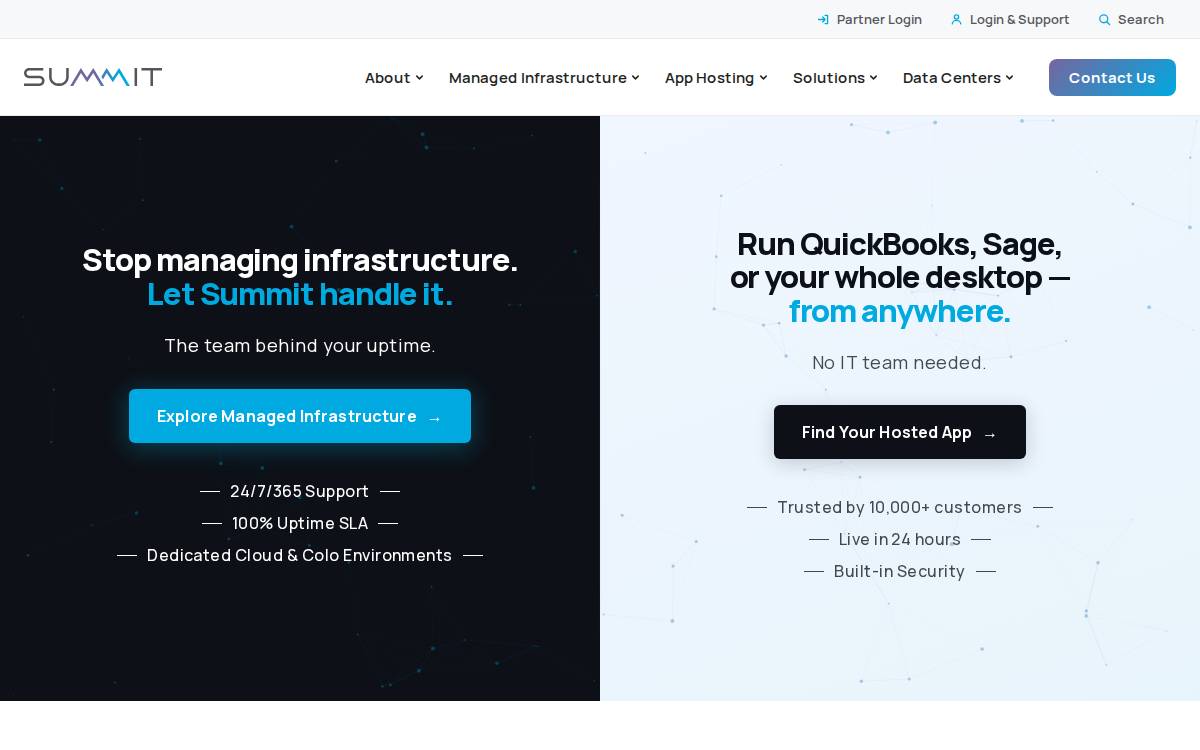The height and width of the screenshot is (750, 1200).
Task: Click the Contact Us button
Action: [x=1112, y=77]
